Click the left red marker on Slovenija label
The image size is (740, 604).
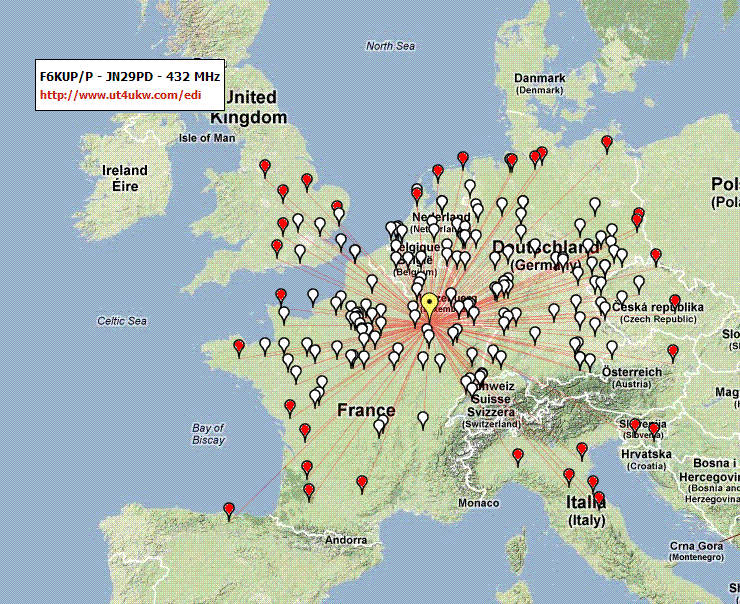[635, 427]
